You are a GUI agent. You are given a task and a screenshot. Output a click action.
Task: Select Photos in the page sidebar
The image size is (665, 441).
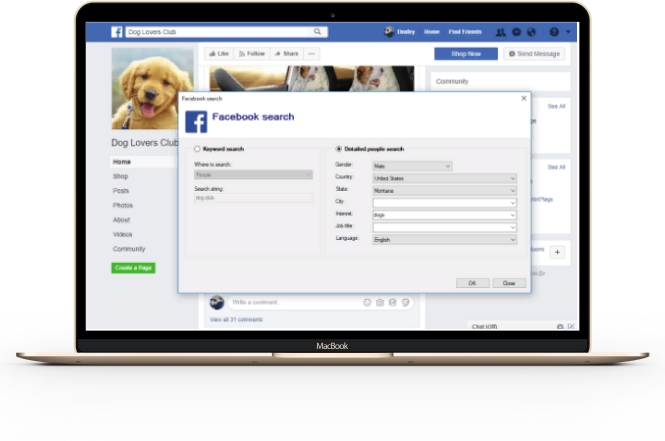point(123,205)
